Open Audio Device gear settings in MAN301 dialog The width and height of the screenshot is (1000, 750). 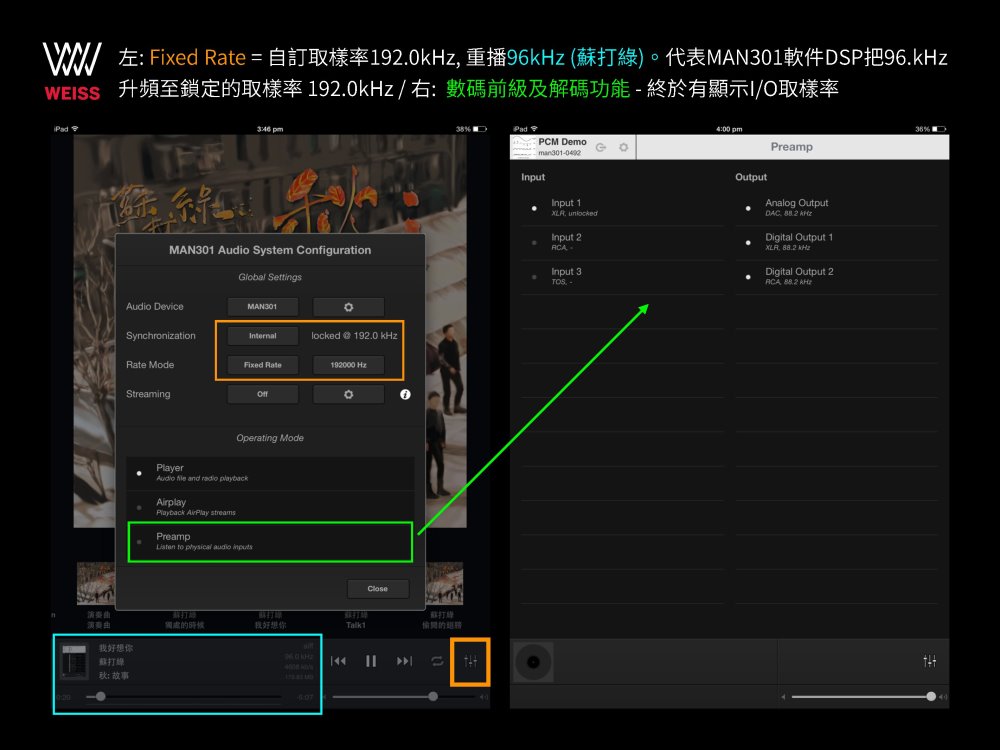(x=348, y=307)
